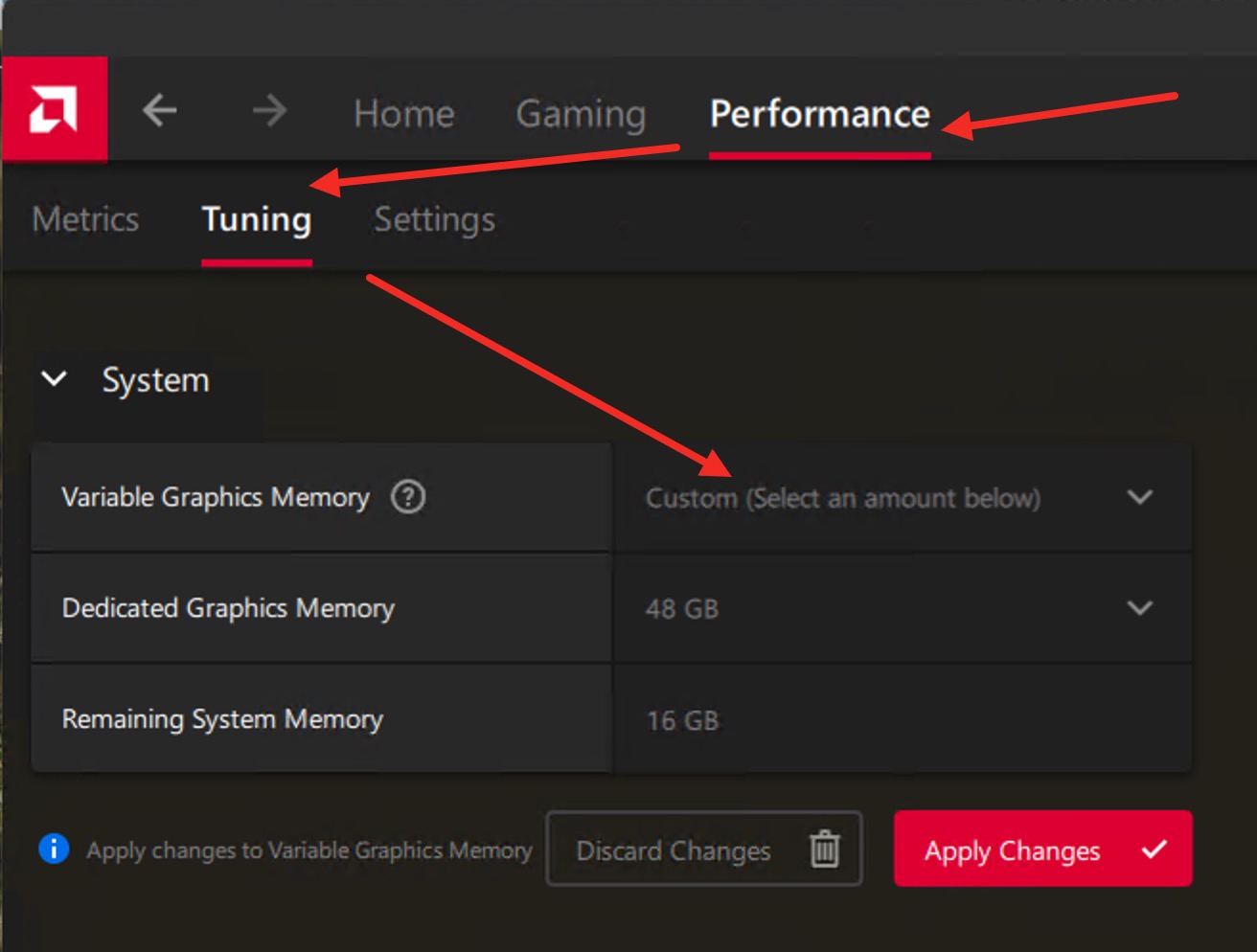Collapse the System section chevron
Screen dimensions: 1257x952
tap(55, 379)
